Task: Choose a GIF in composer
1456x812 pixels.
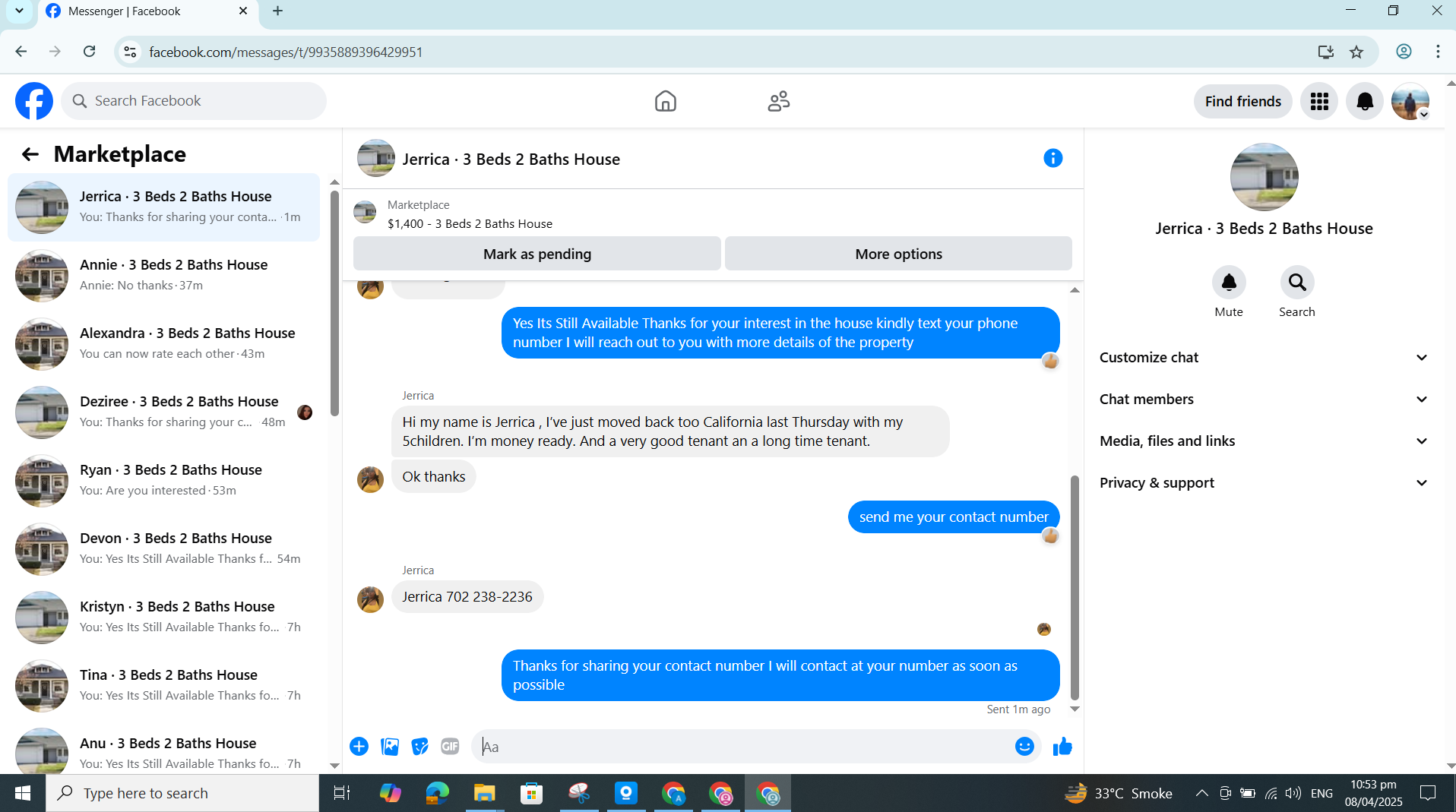Action: (x=450, y=747)
